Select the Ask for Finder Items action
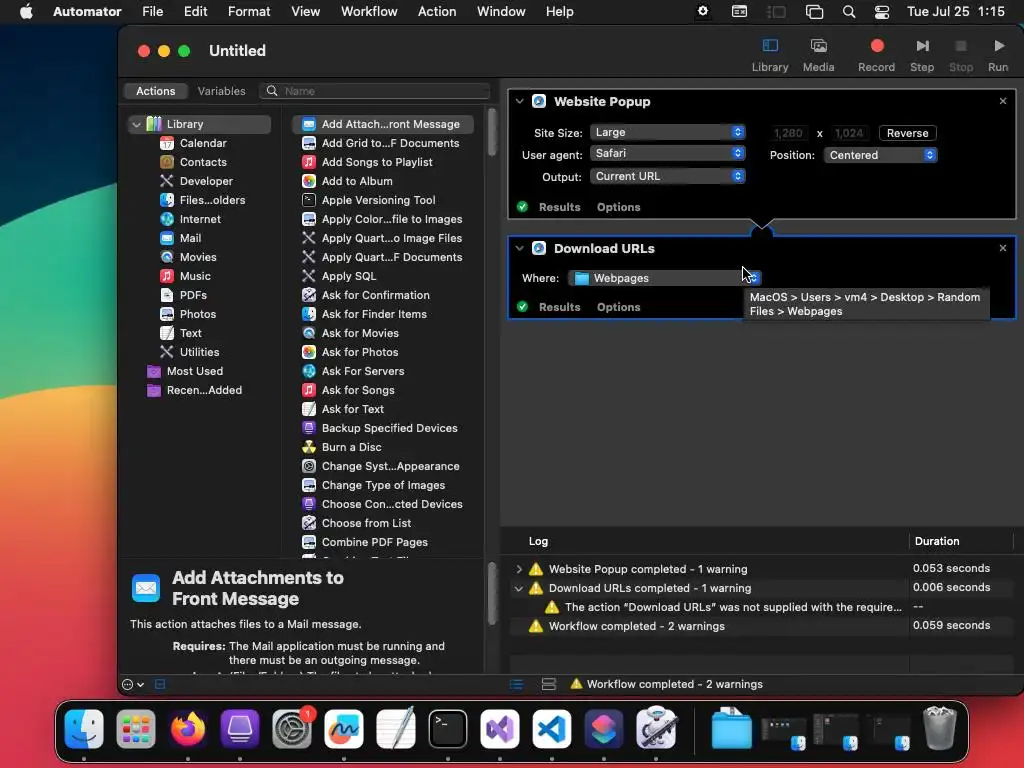This screenshot has height=768, width=1024. (x=374, y=313)
